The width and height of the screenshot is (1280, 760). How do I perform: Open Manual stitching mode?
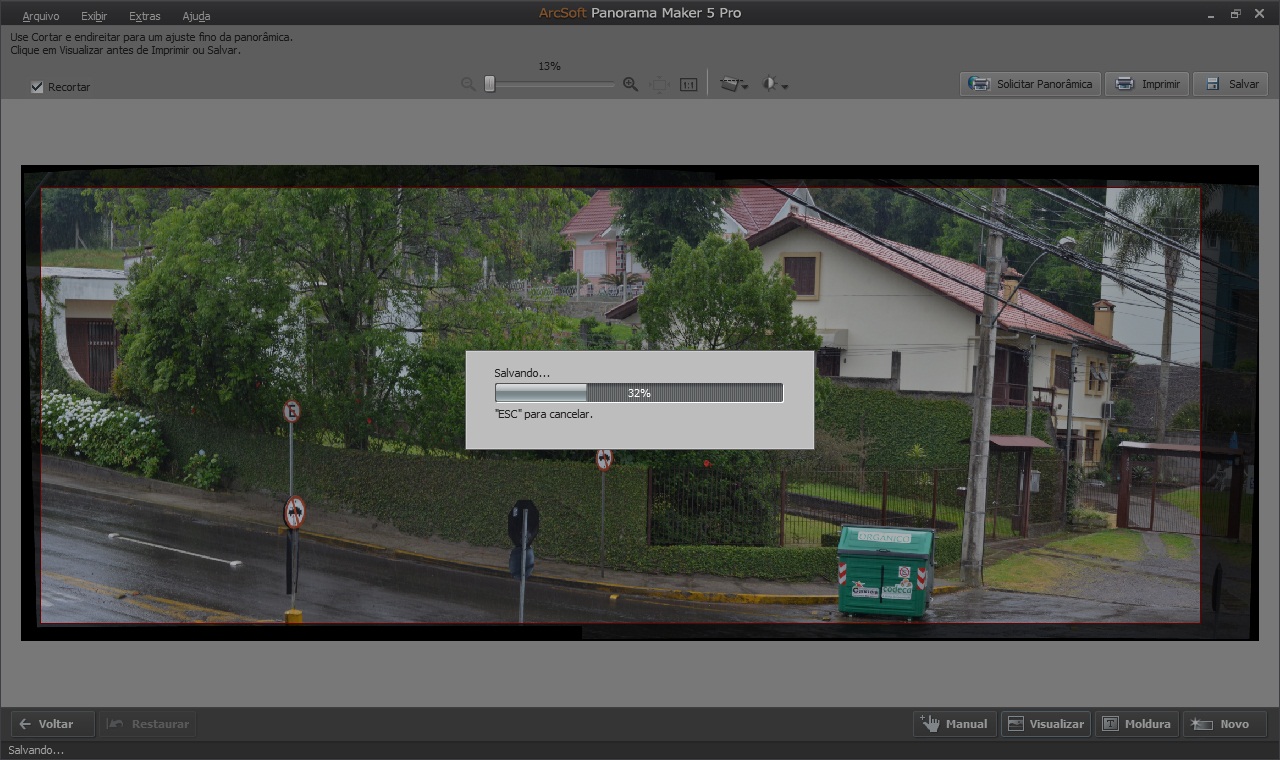(954, 724)
